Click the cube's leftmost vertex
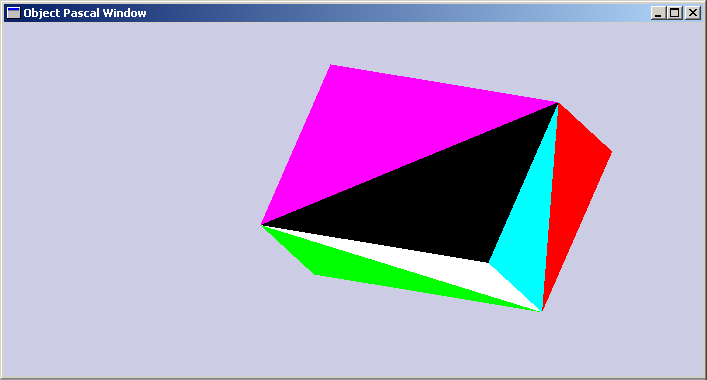The height and width of the screenshot is (380, 707). [262, 224]
